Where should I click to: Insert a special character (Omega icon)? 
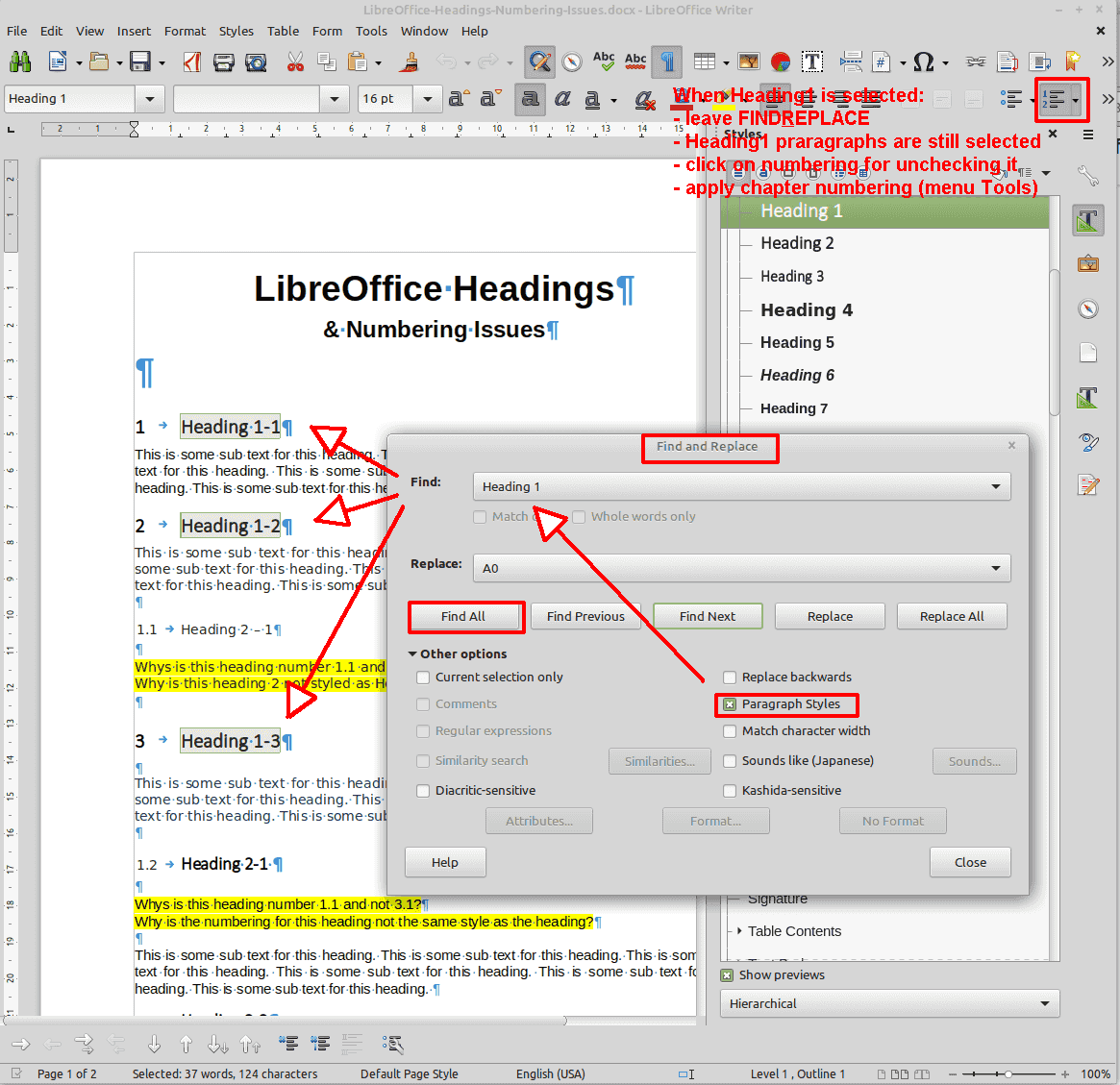[923, 62]
